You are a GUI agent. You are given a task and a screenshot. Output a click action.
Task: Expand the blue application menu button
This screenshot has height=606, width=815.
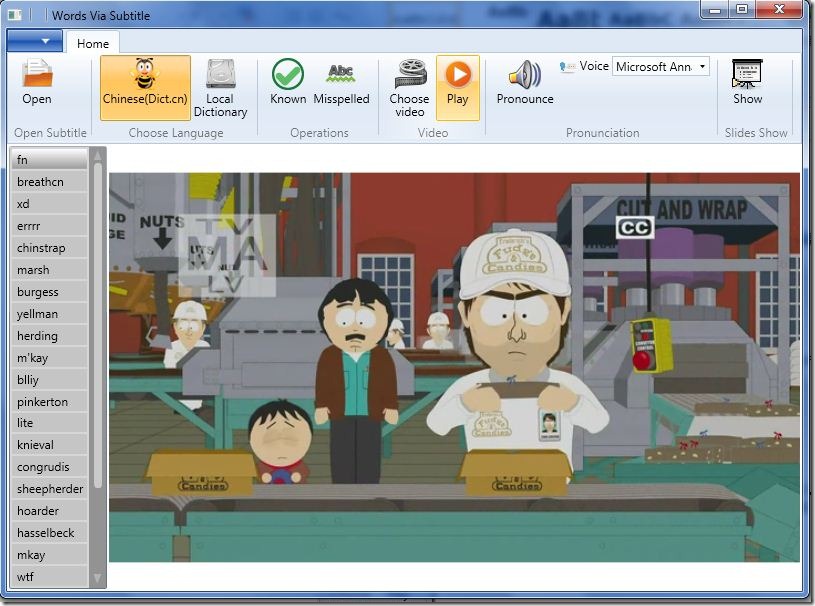(34, 41)
